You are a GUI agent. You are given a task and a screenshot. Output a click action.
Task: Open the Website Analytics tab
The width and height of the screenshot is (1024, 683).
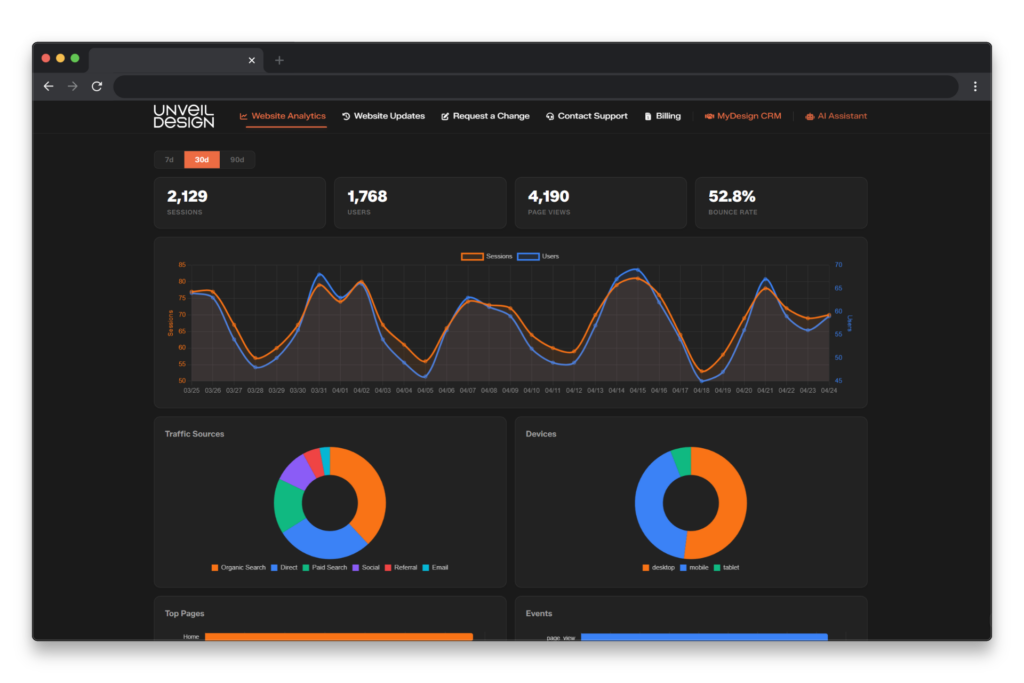[x=283, y=116]
